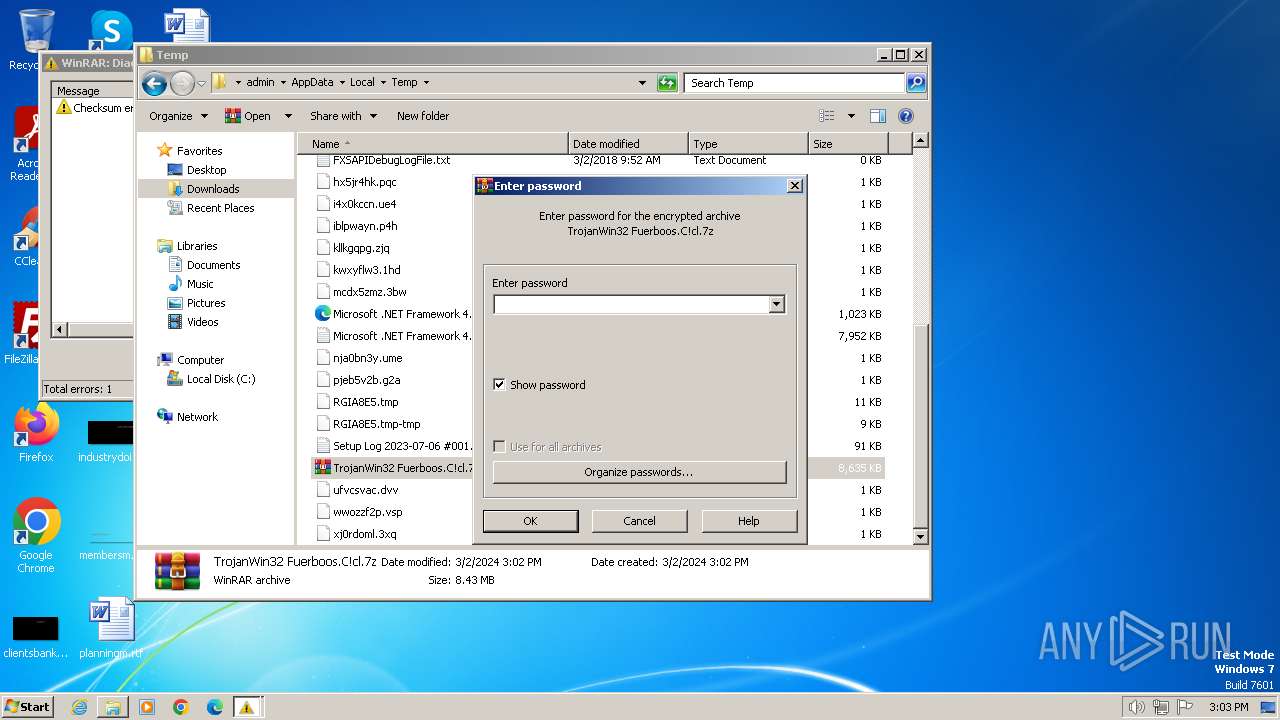This screenshot has width=1280, height=720.
Task: Click the Forward navigation arrow in Explorer
Action: point(182,83)
